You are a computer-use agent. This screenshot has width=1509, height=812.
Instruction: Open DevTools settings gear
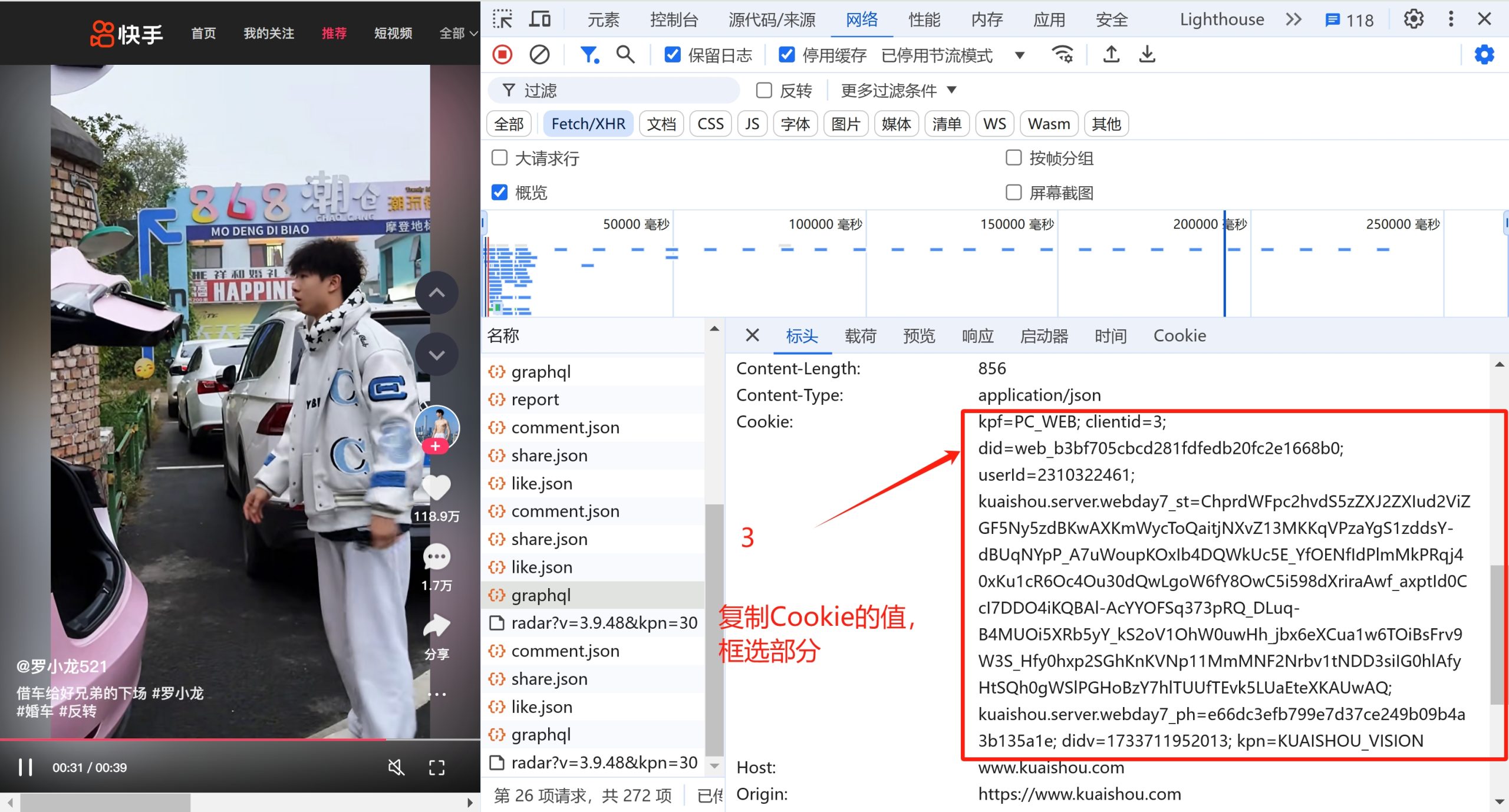(x=1414, y=19)
